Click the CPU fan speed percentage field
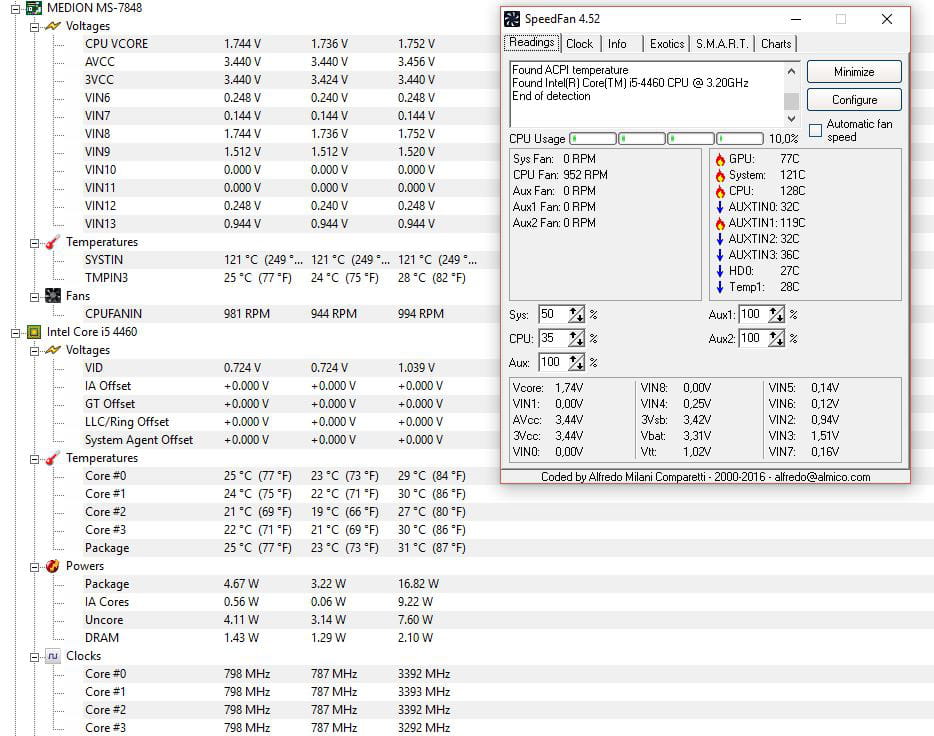934x736 pixels. coord(552,338)
